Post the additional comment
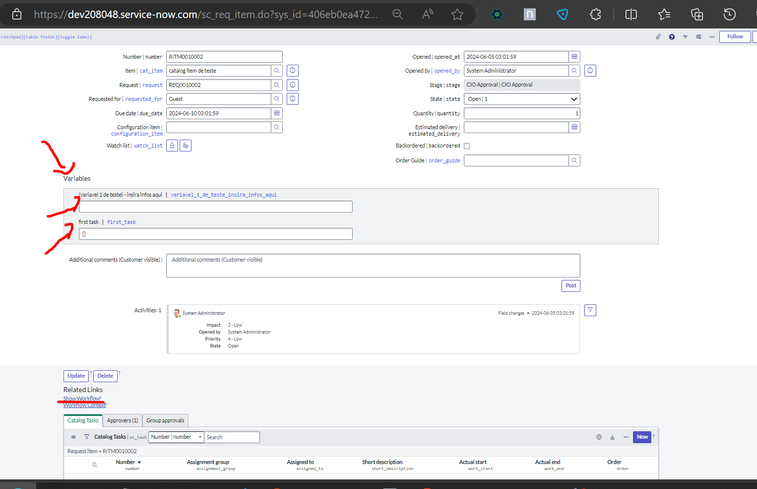 click(571, 286)
